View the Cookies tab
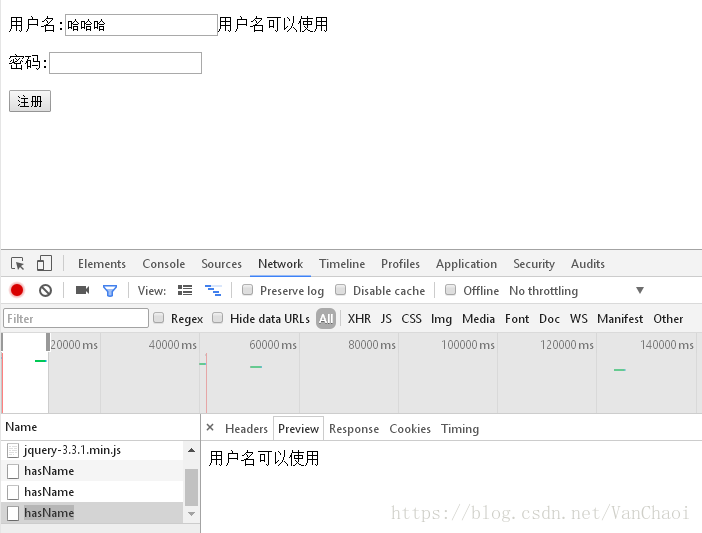This screenshot has height=533, width=702. 410,429
